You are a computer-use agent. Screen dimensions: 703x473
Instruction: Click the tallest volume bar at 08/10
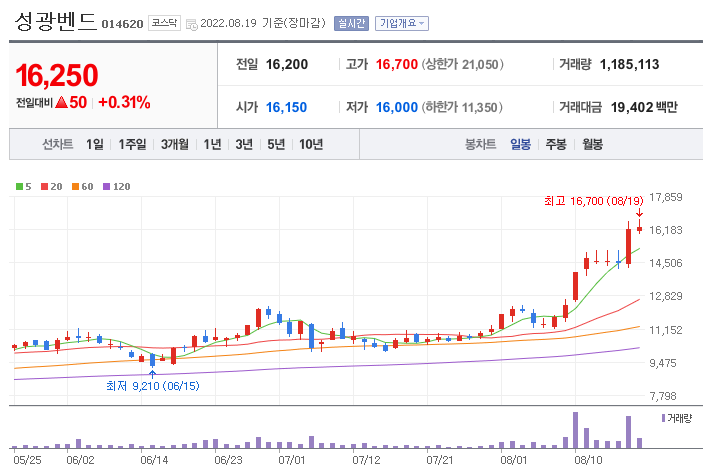576,430
